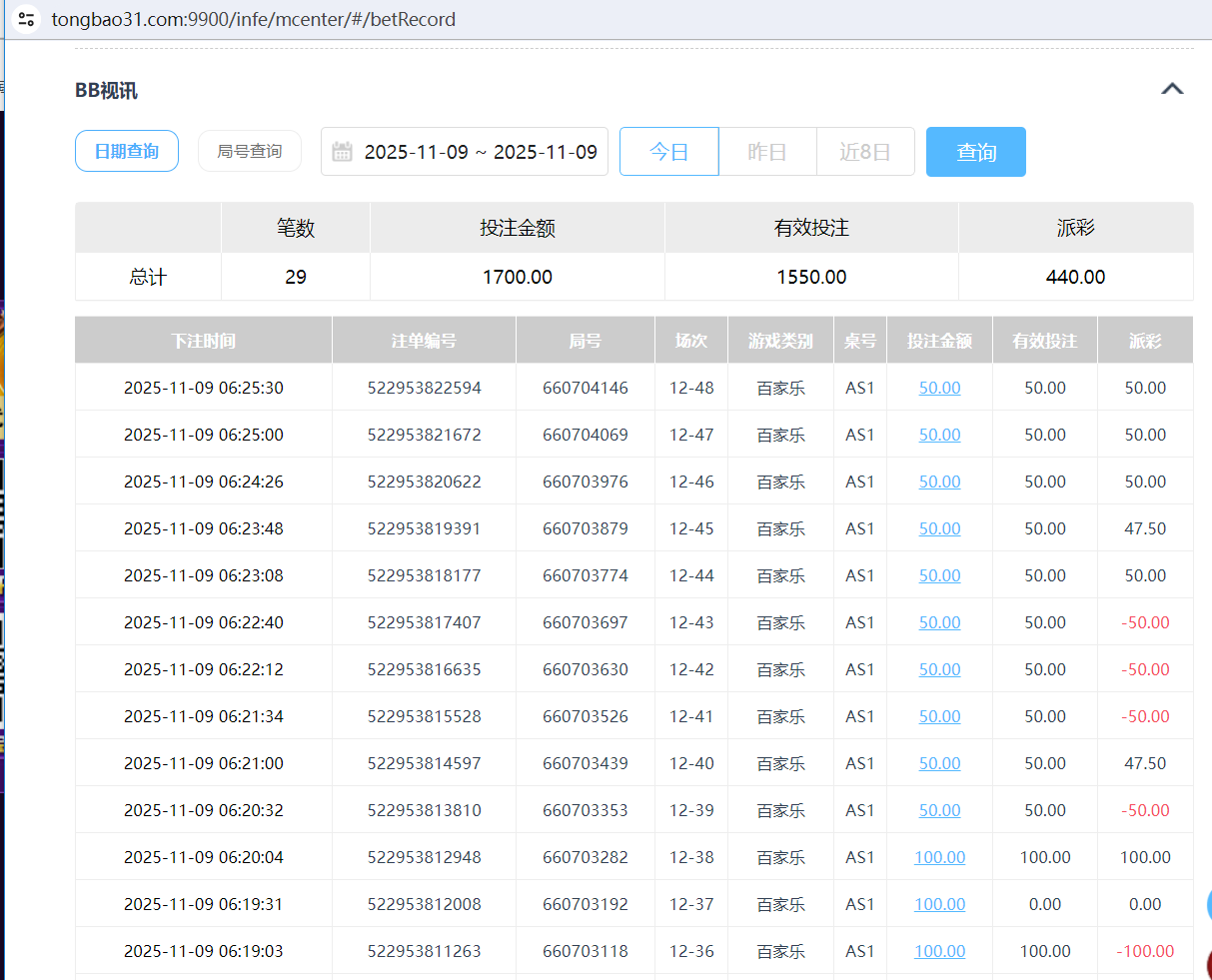Click the 50.00 bet link in row 12-40
1212x980 pixels.
939,763
